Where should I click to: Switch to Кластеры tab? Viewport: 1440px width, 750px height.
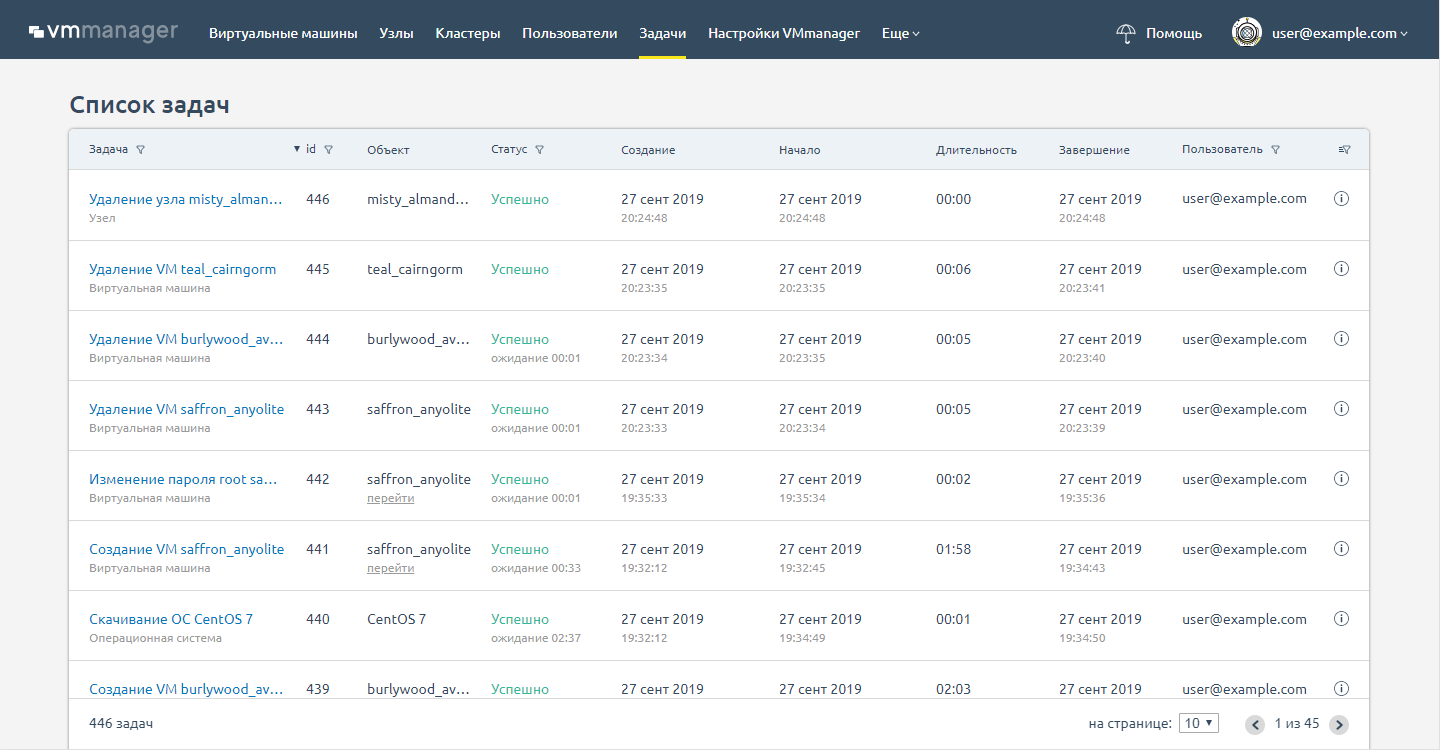point(468,33)
